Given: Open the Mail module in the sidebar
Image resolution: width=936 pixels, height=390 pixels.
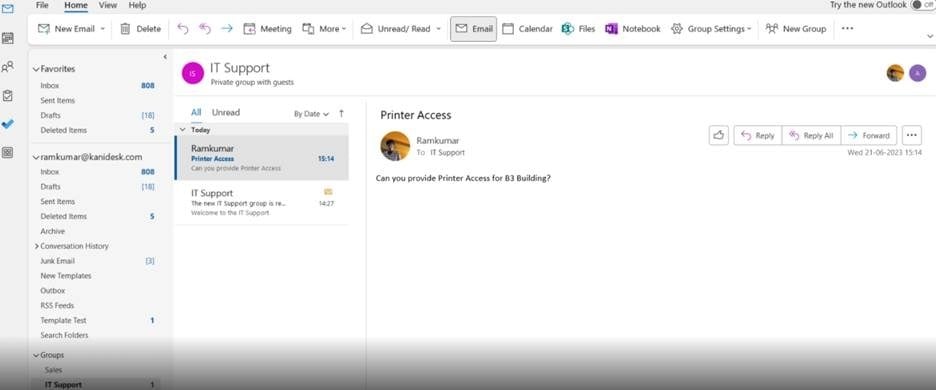Looking at the screenshot, I should coord(8,9).
